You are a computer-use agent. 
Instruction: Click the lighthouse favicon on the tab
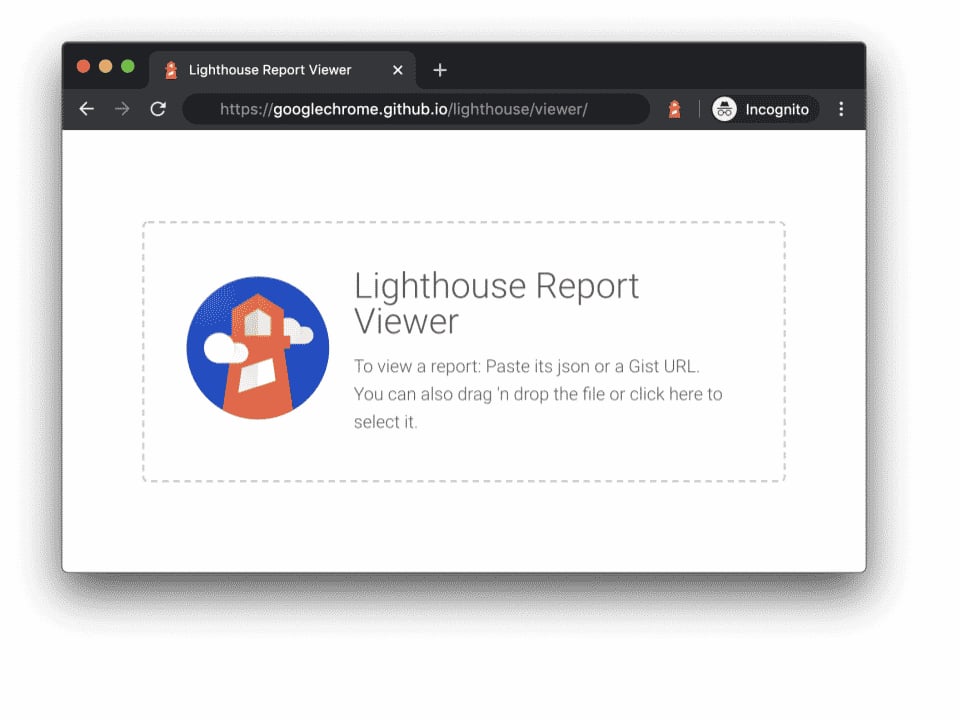pyautogui.click(x=171, y=70)
